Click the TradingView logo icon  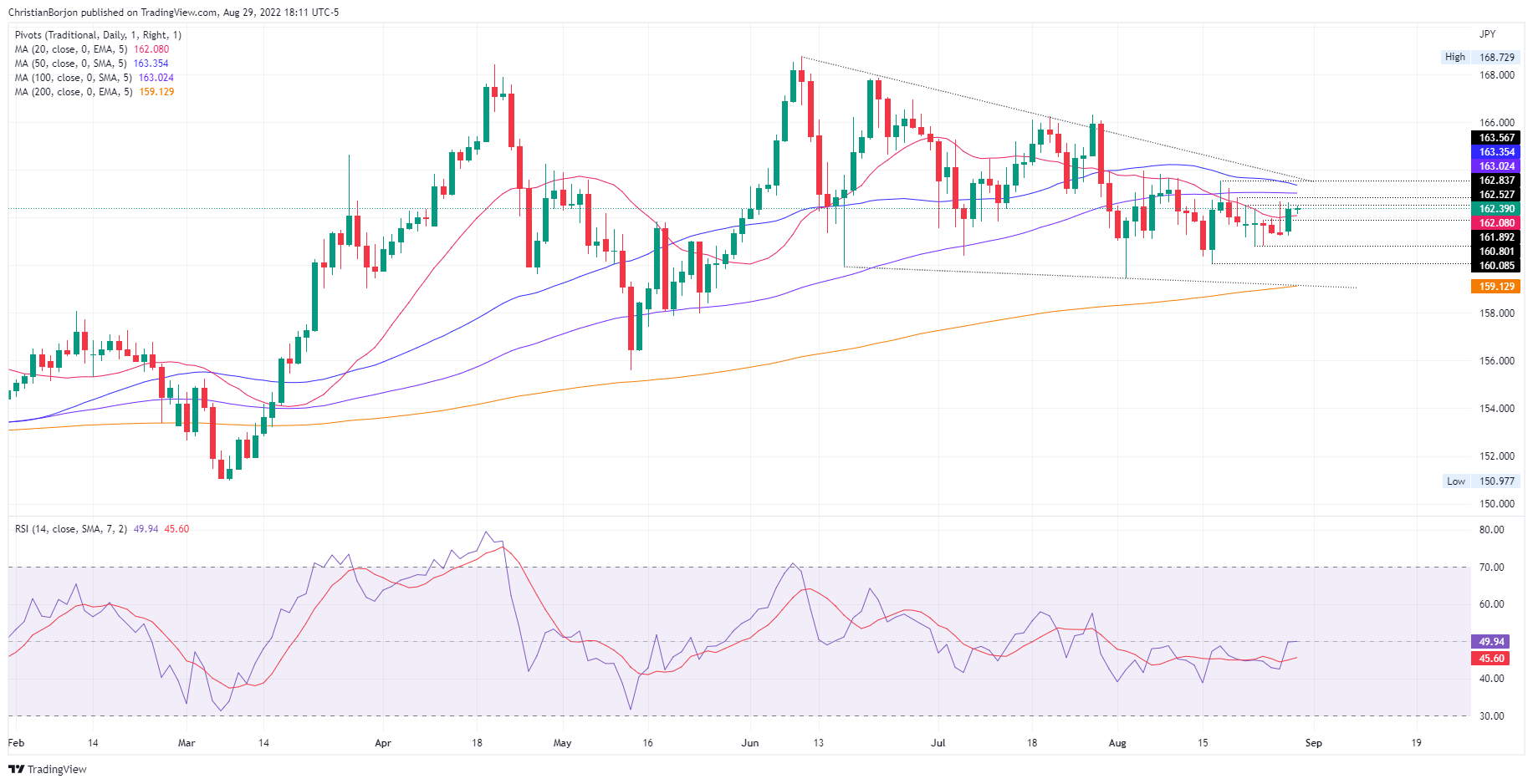[x=16, y=769]
